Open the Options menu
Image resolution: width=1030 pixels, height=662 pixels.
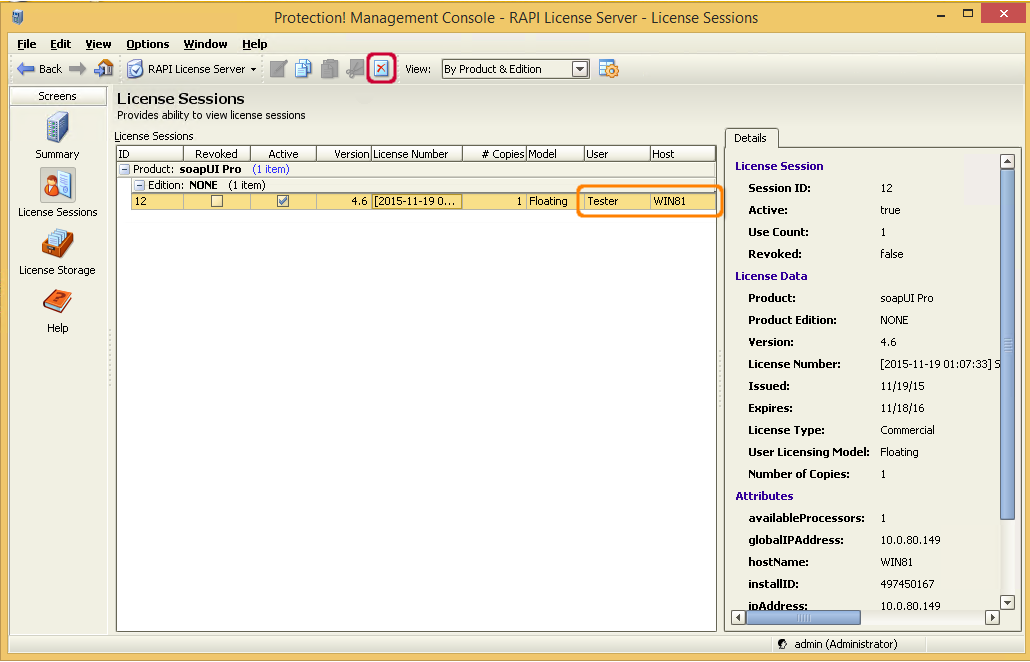(x=147, y=44)
